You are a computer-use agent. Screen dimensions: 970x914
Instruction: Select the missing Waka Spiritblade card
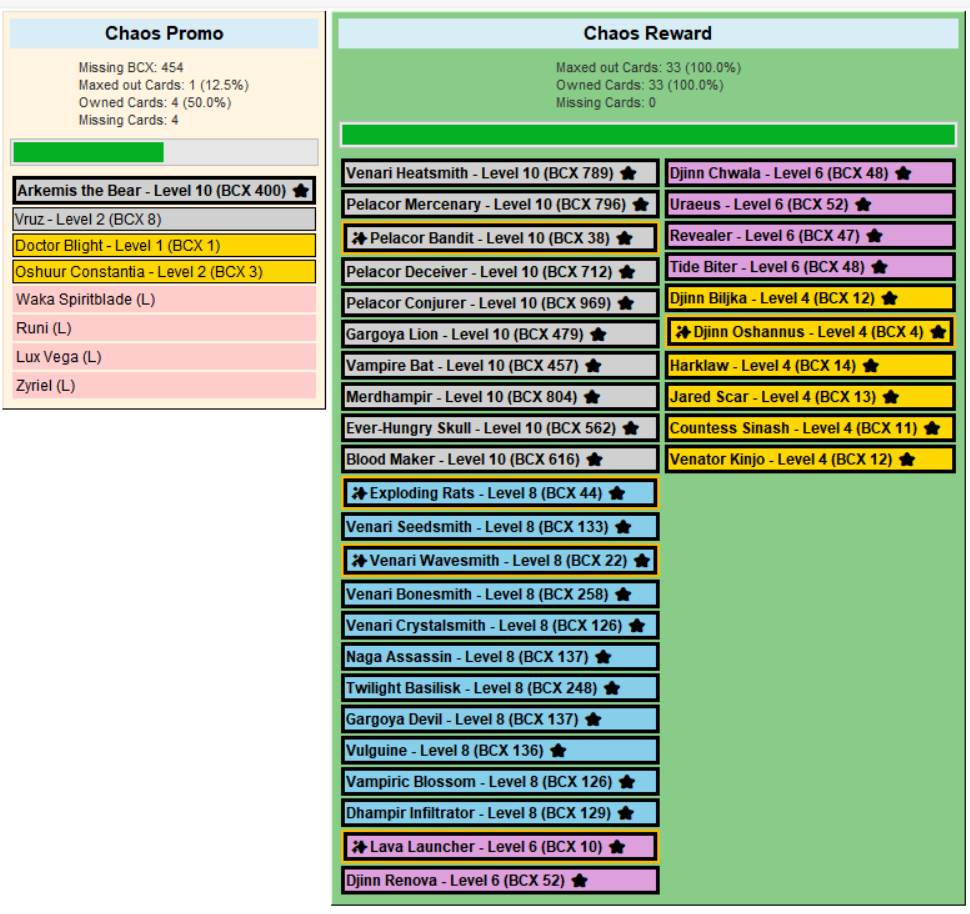[x=165, y=300]
